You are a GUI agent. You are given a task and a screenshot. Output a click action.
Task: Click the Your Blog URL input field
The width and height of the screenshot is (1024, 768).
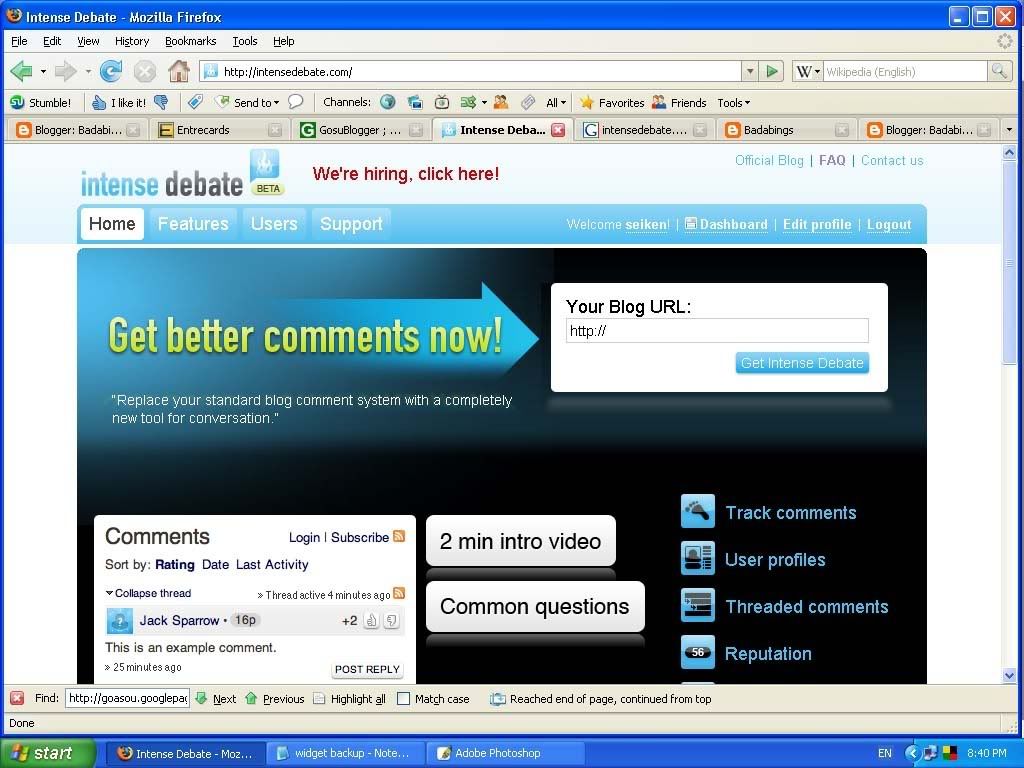(717, 330)
